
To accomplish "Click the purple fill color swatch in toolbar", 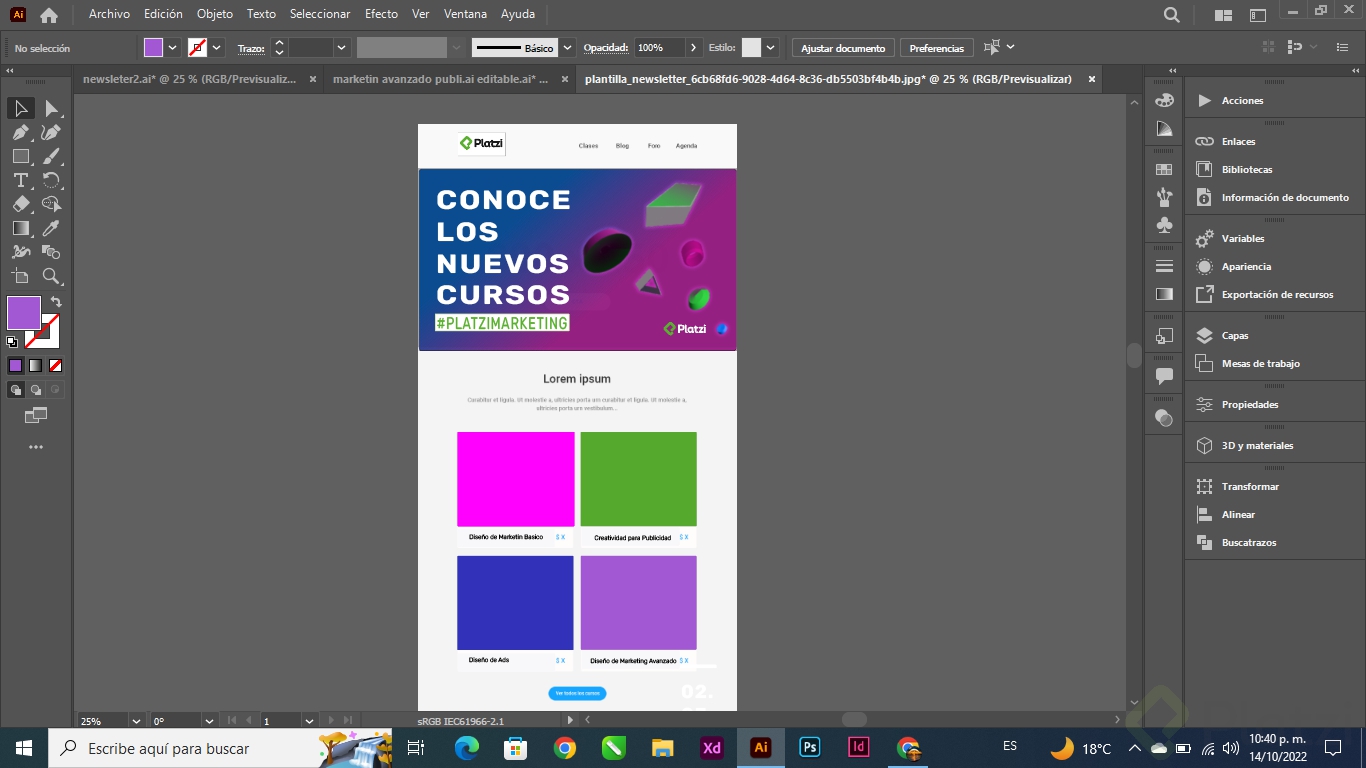I will [23, 313].
